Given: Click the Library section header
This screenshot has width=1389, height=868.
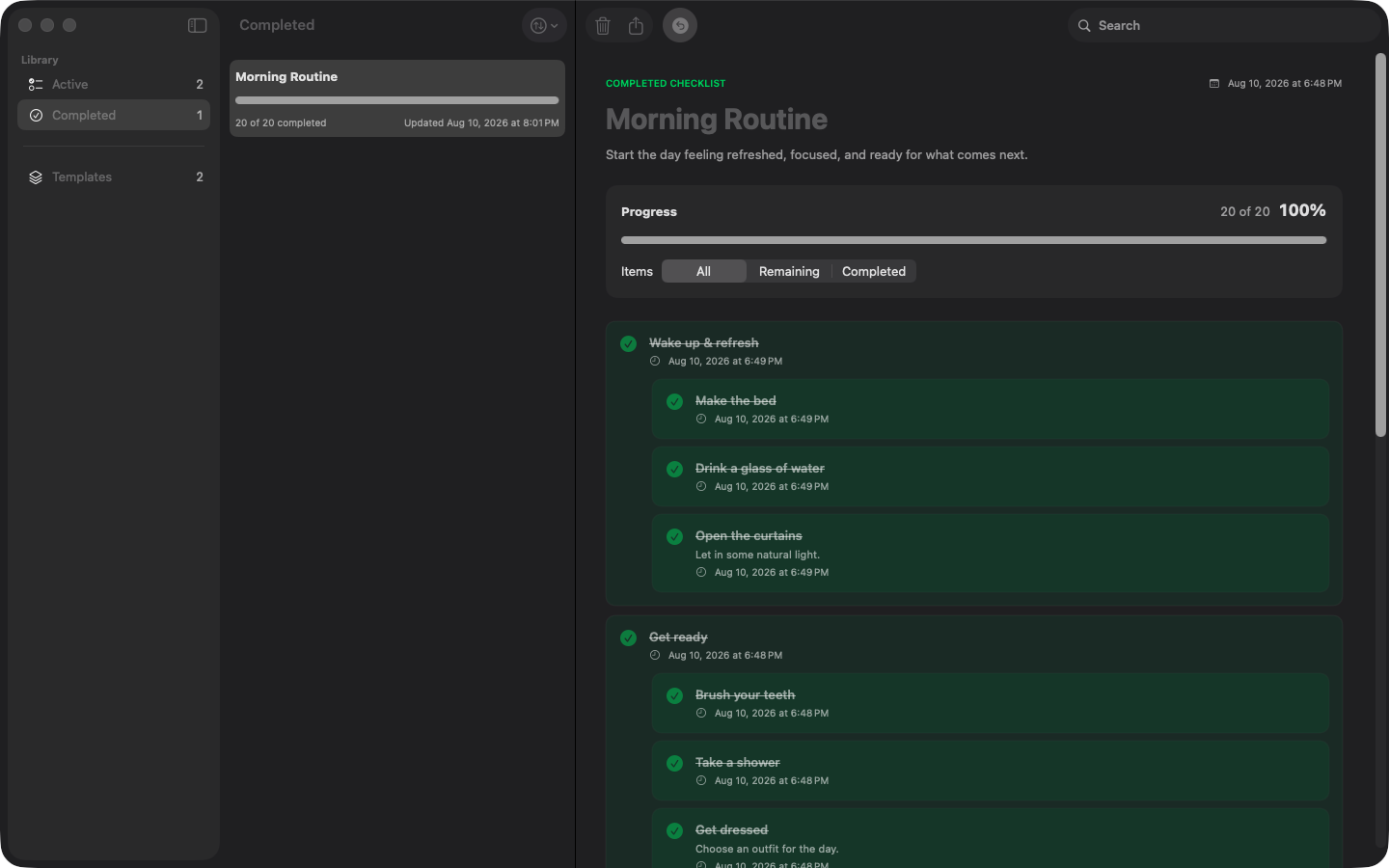Looking at the screenshot, I should 40,60.
